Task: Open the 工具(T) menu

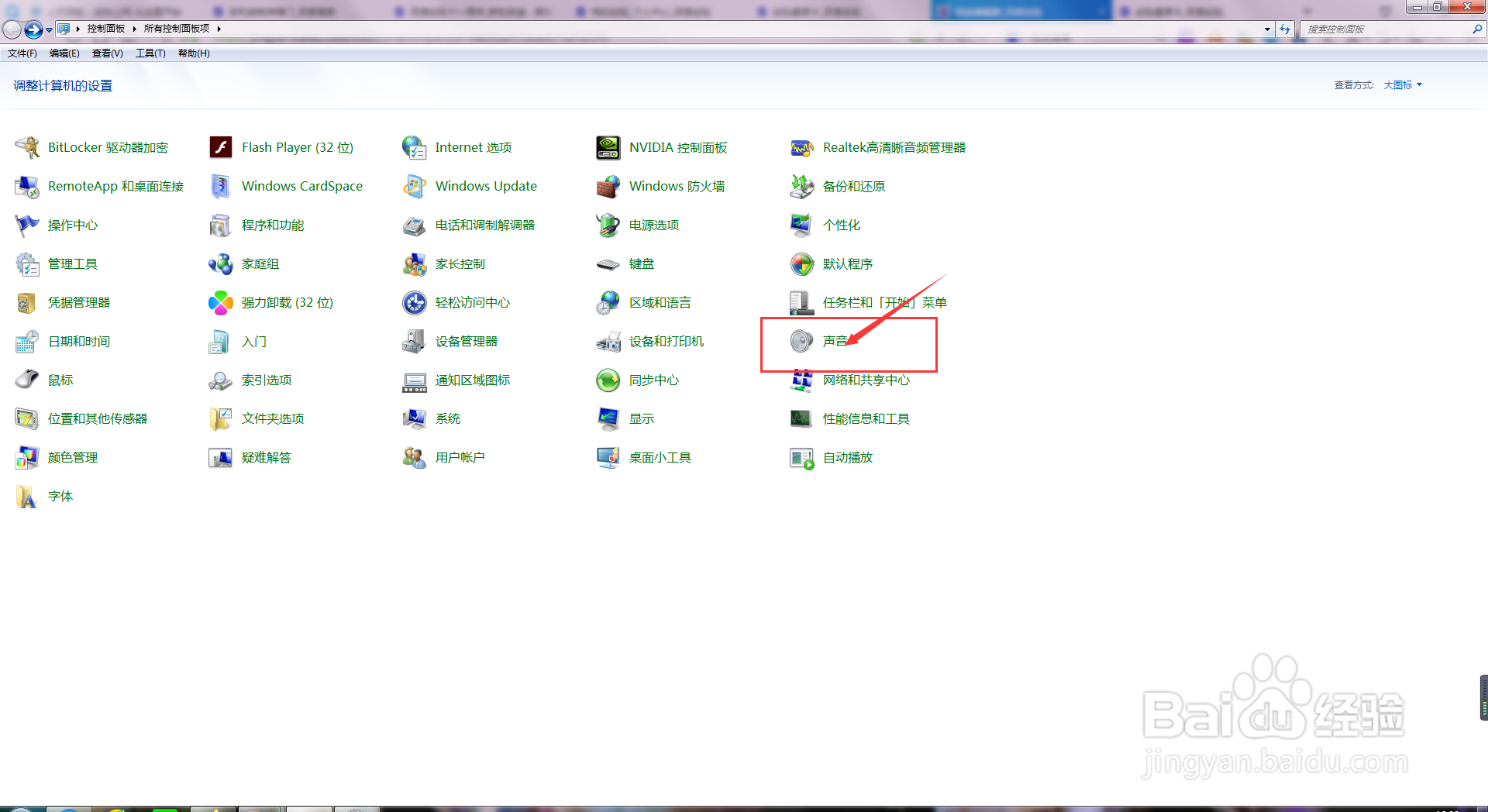Action: [x=150, y=53]
